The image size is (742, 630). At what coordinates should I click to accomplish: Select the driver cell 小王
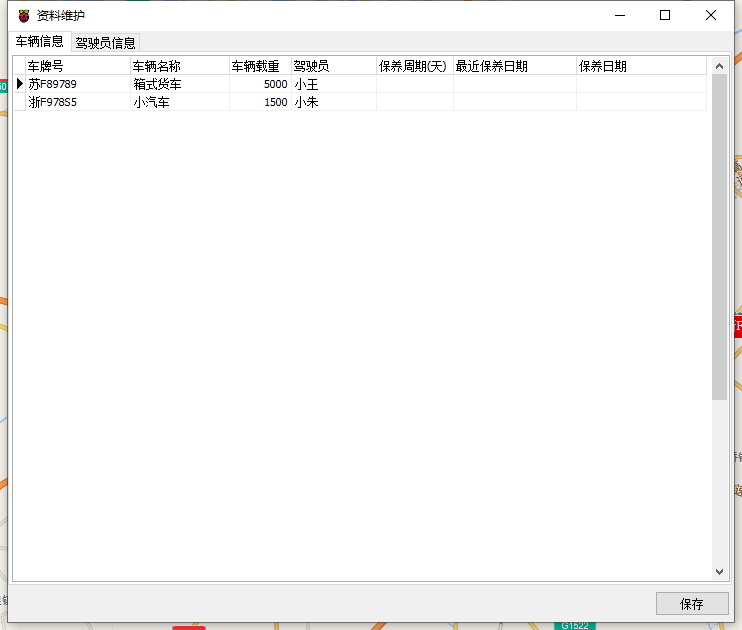(334, 84)
